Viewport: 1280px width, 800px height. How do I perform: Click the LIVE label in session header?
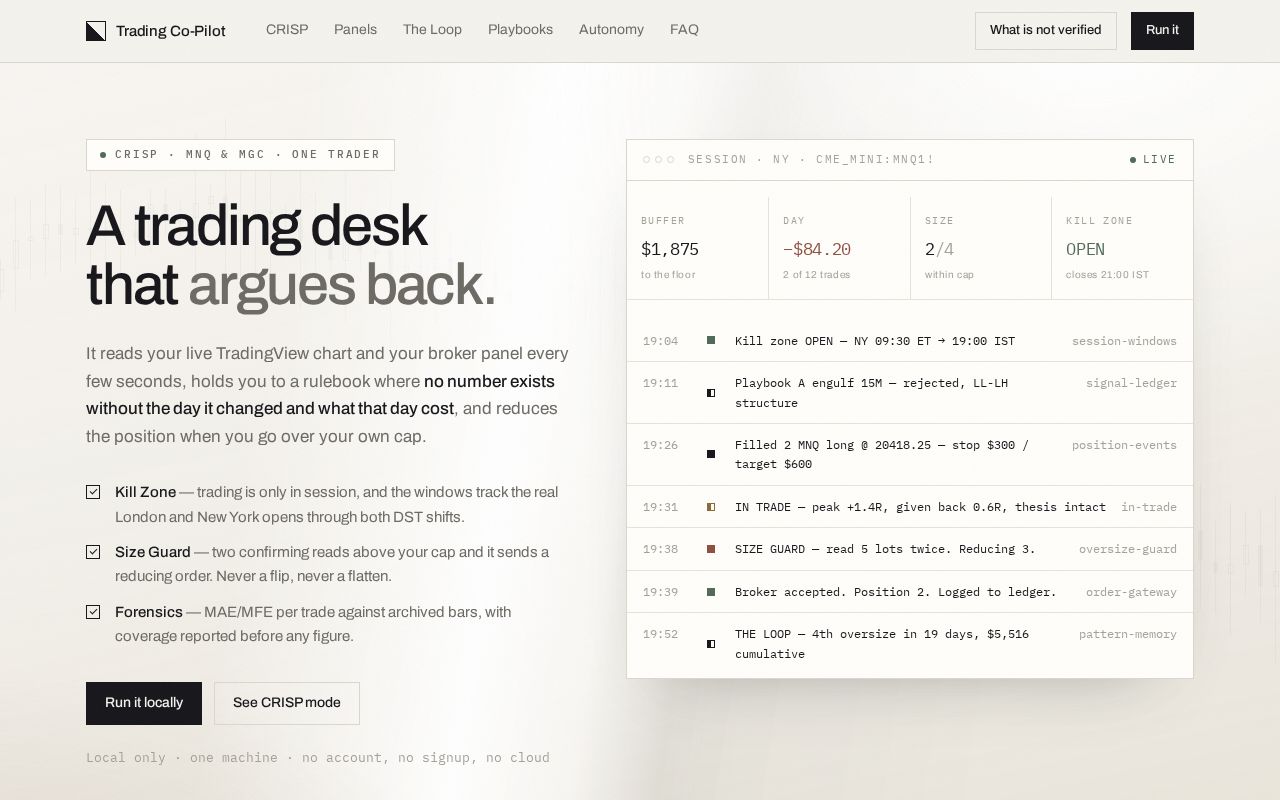click(x=1160, y=160)
